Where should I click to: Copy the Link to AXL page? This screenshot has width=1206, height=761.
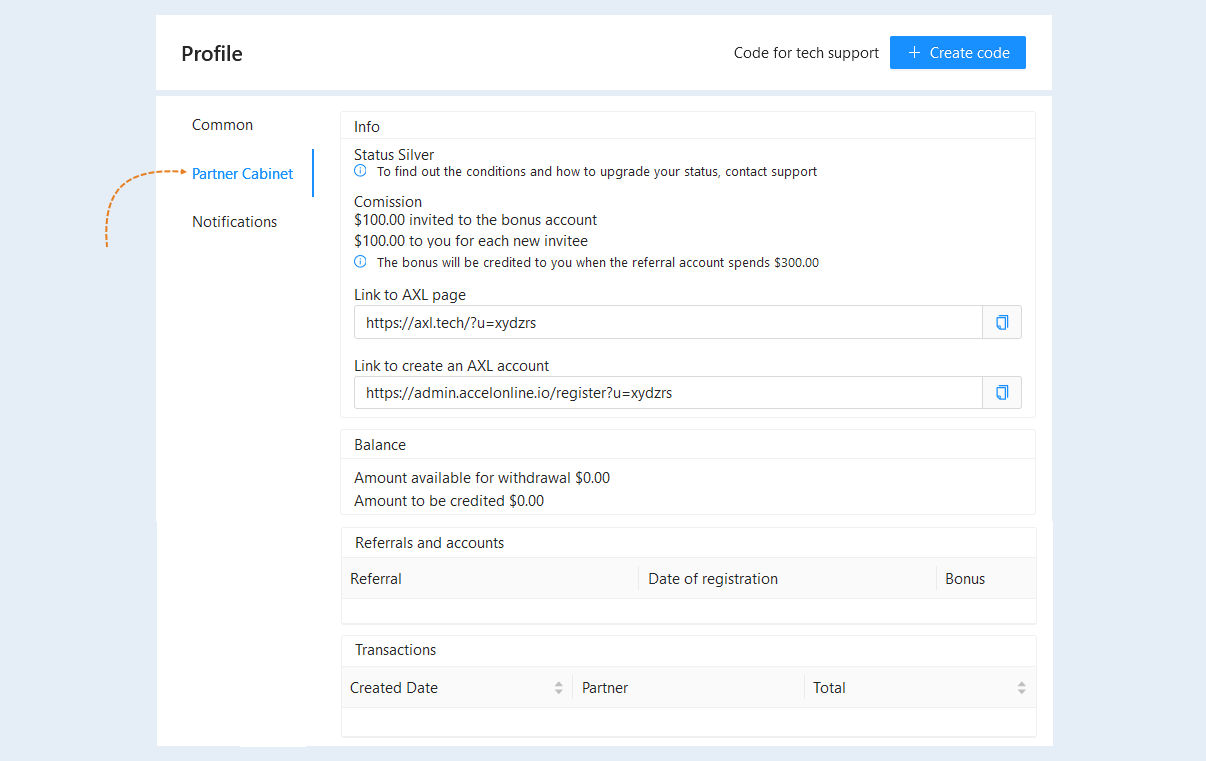[1002, 322]
